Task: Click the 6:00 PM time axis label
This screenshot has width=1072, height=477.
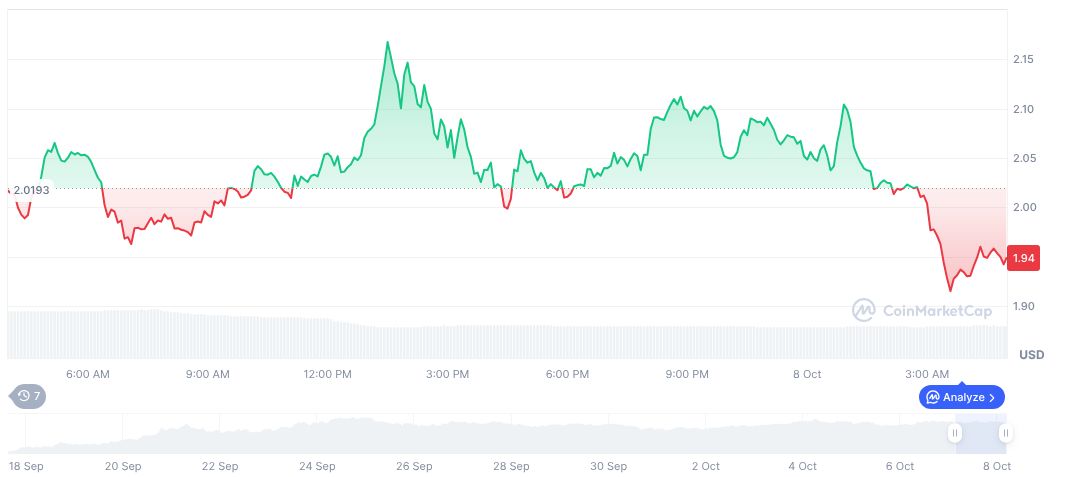Action: pos(566,374)
